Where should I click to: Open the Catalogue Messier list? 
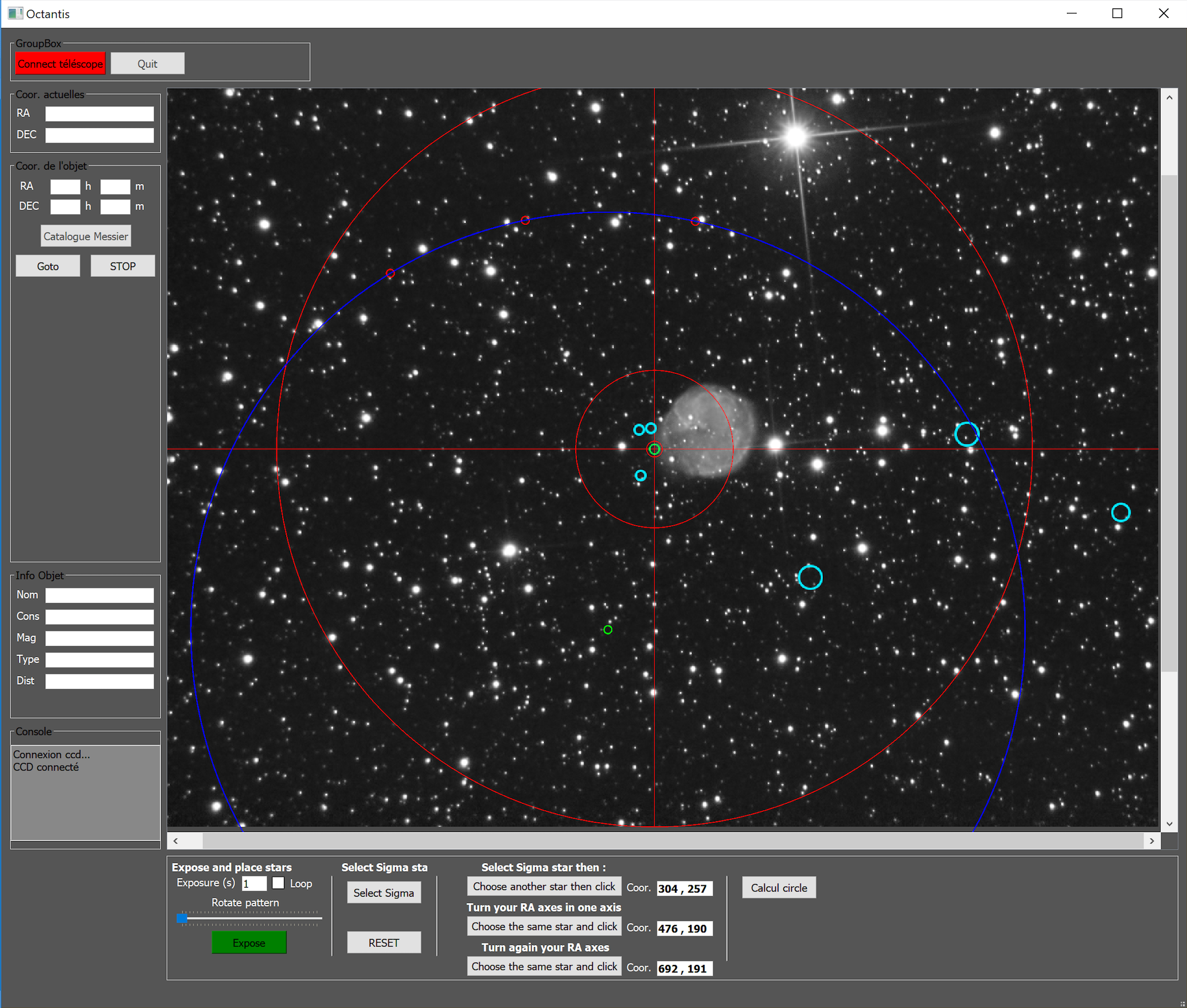point(86,236)
